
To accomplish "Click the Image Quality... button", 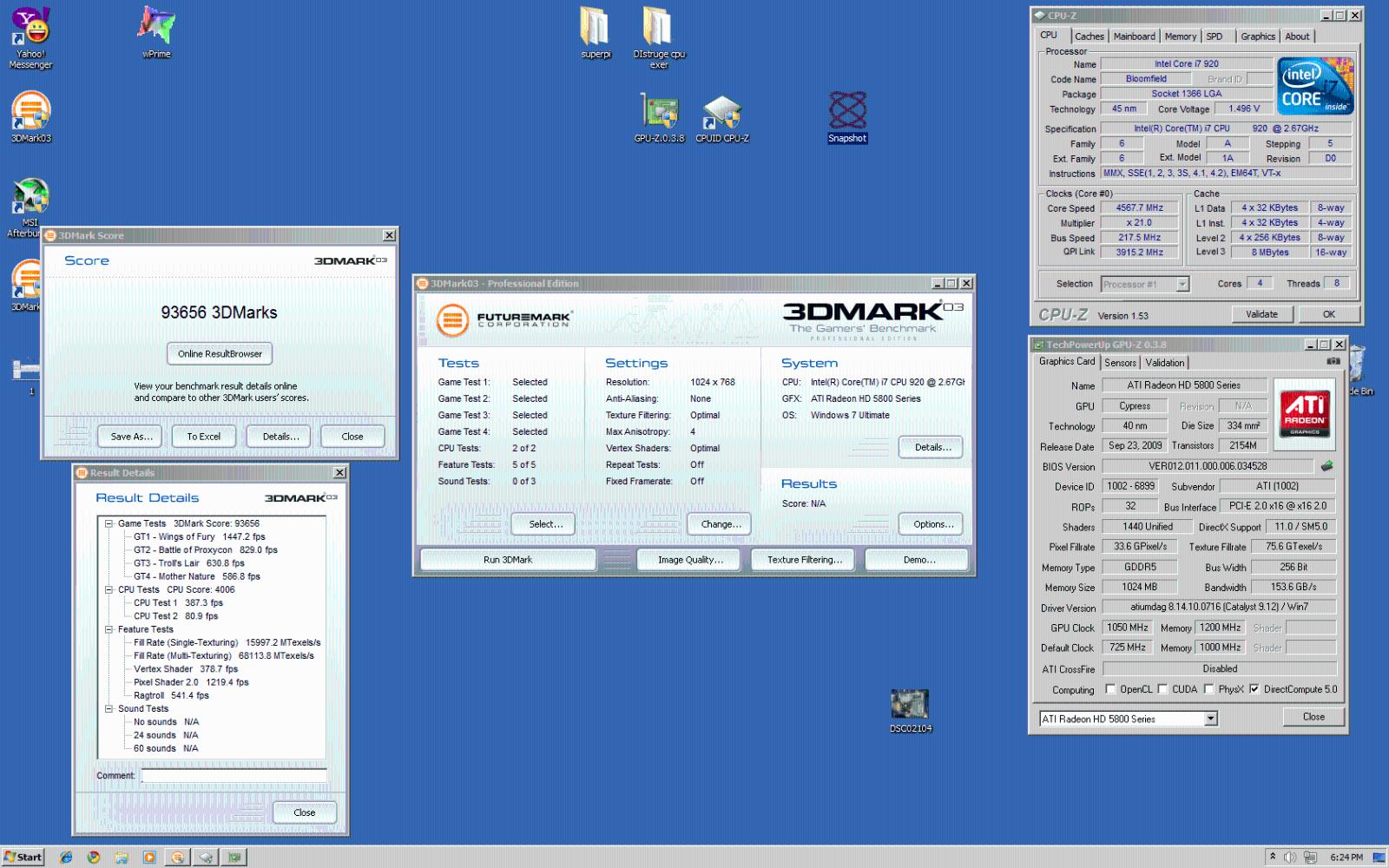I will 690,560.
